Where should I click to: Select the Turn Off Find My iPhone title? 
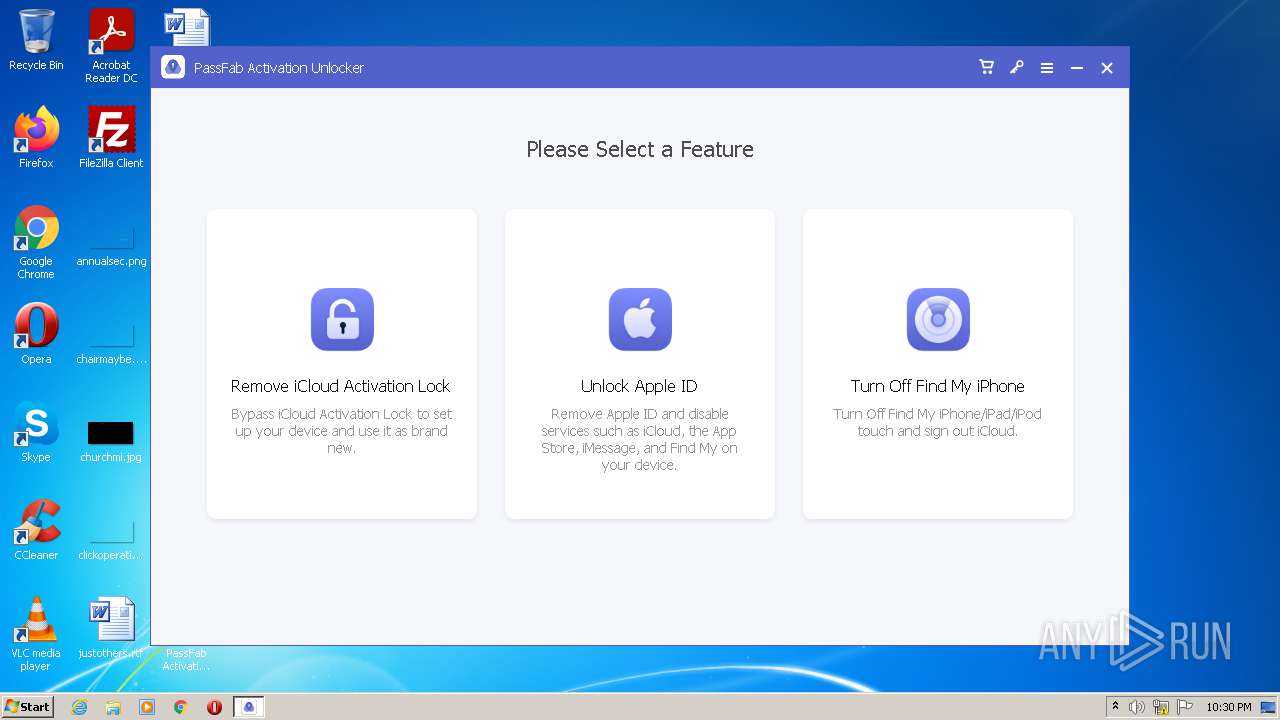point(938,386)
